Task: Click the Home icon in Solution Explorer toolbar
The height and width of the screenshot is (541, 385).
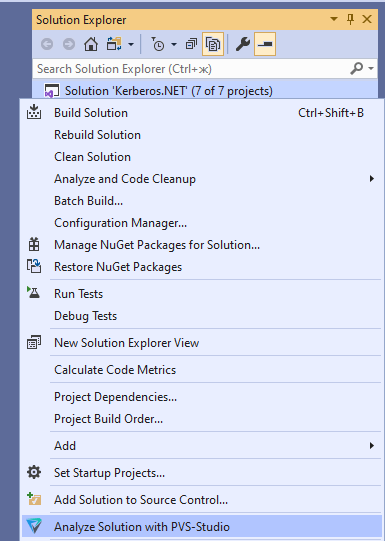Action: [x=91, y=44]
